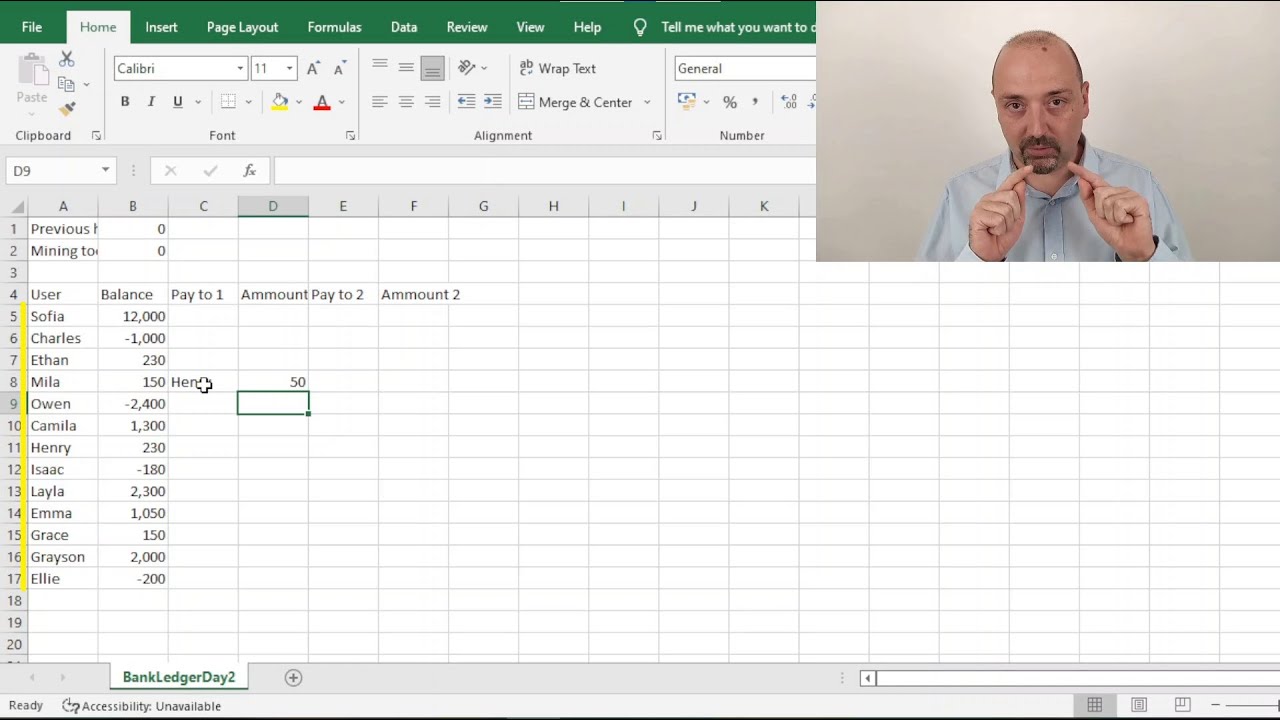Screen dimensions: 1280x720
Task: Click Accessibility: Unavailable in status bar
Action: (141, 706)
